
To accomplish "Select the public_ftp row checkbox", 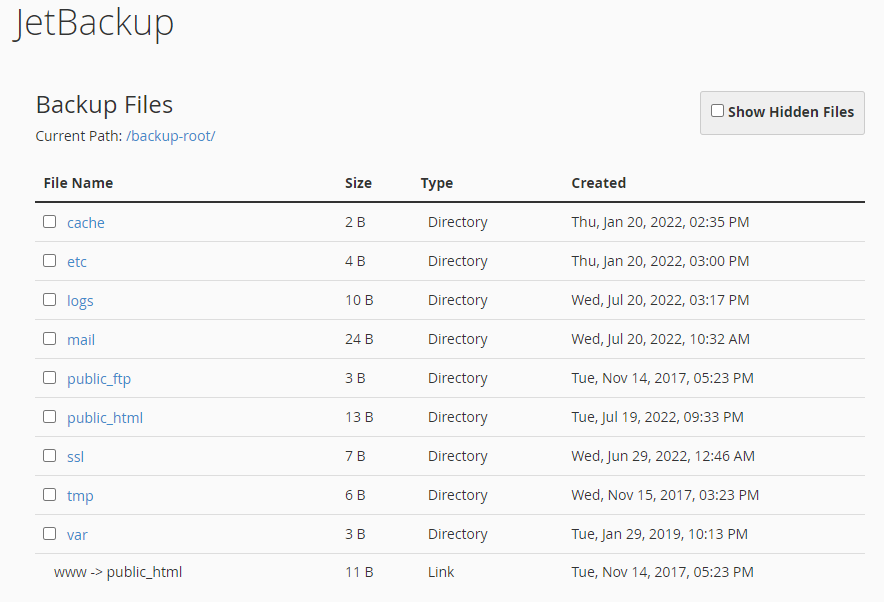I will coord(49,378).
